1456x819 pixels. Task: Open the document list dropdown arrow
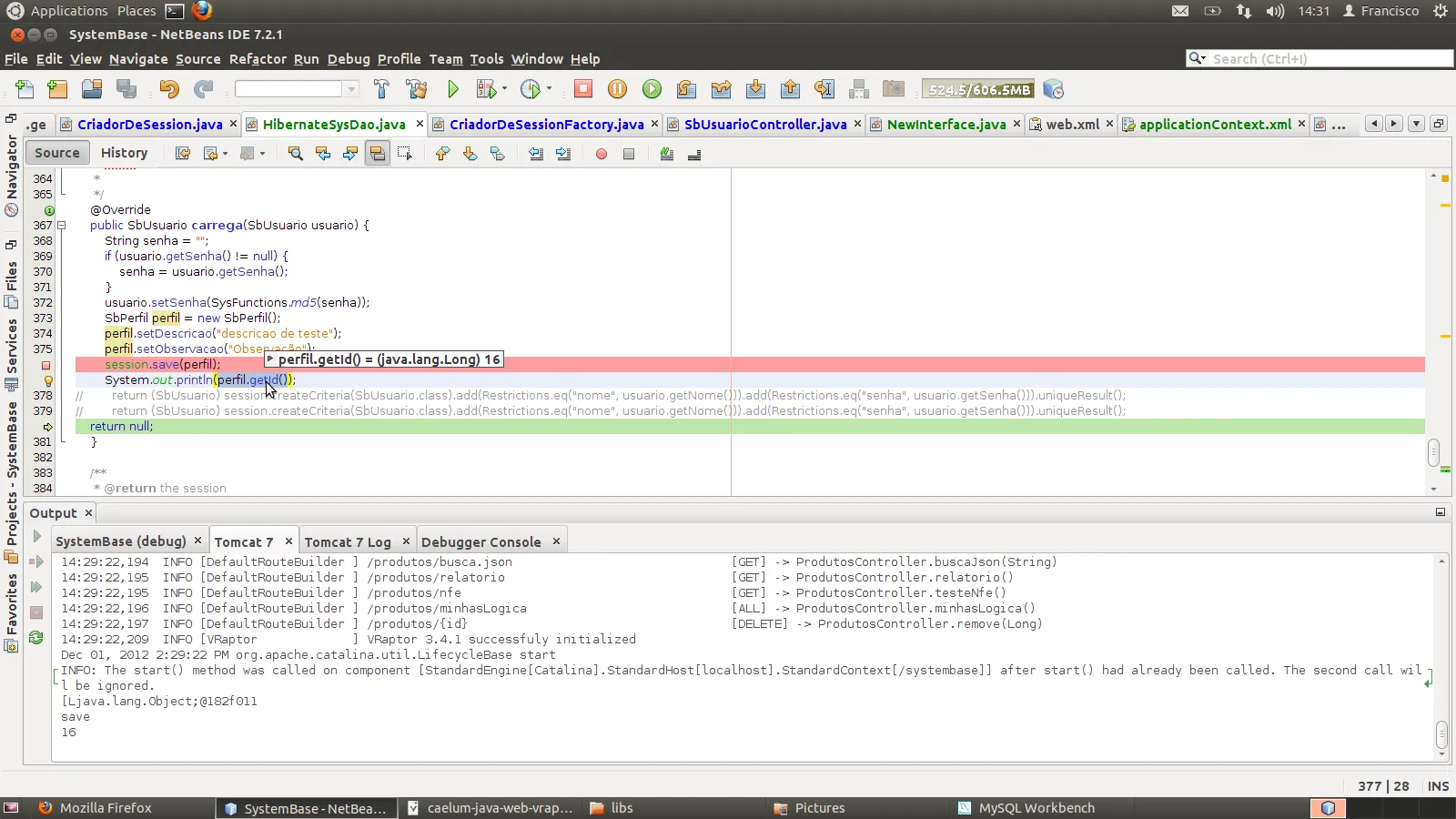(x=1416, y=124)
